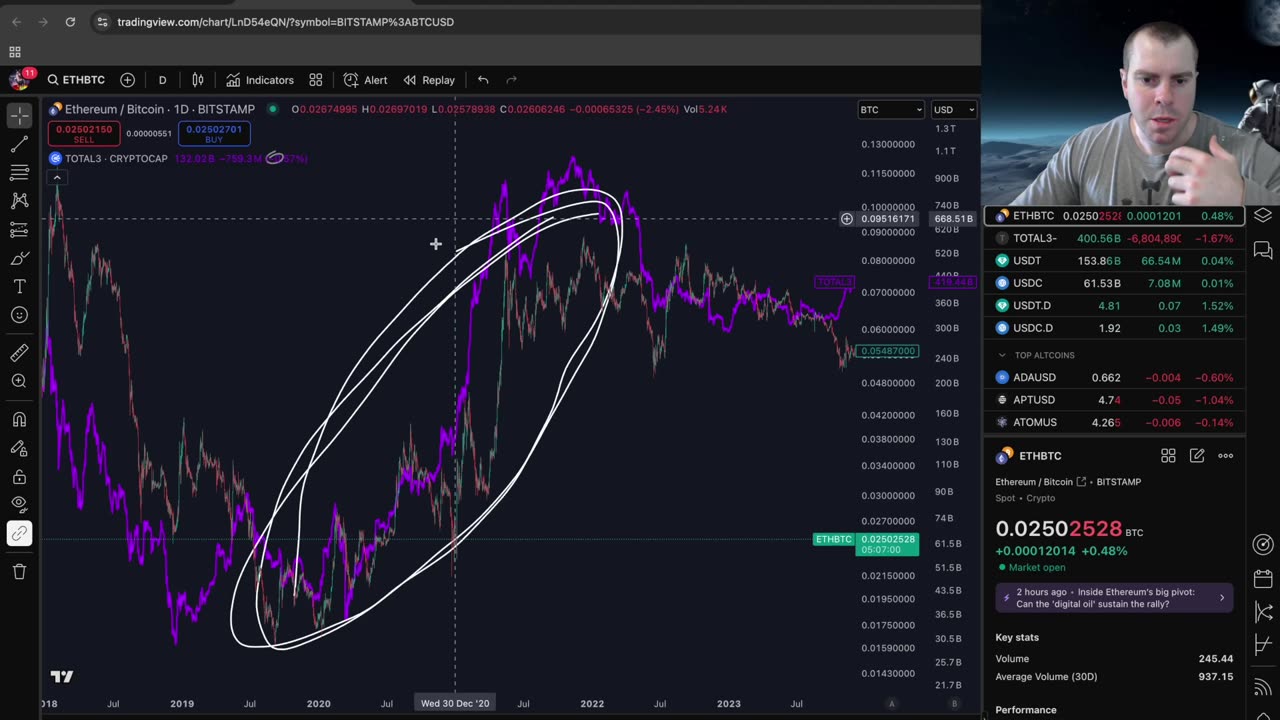This screenshot has width=1280, height=720.
Task: Select USDT row in watchlist
Action: click(1114, 261)
